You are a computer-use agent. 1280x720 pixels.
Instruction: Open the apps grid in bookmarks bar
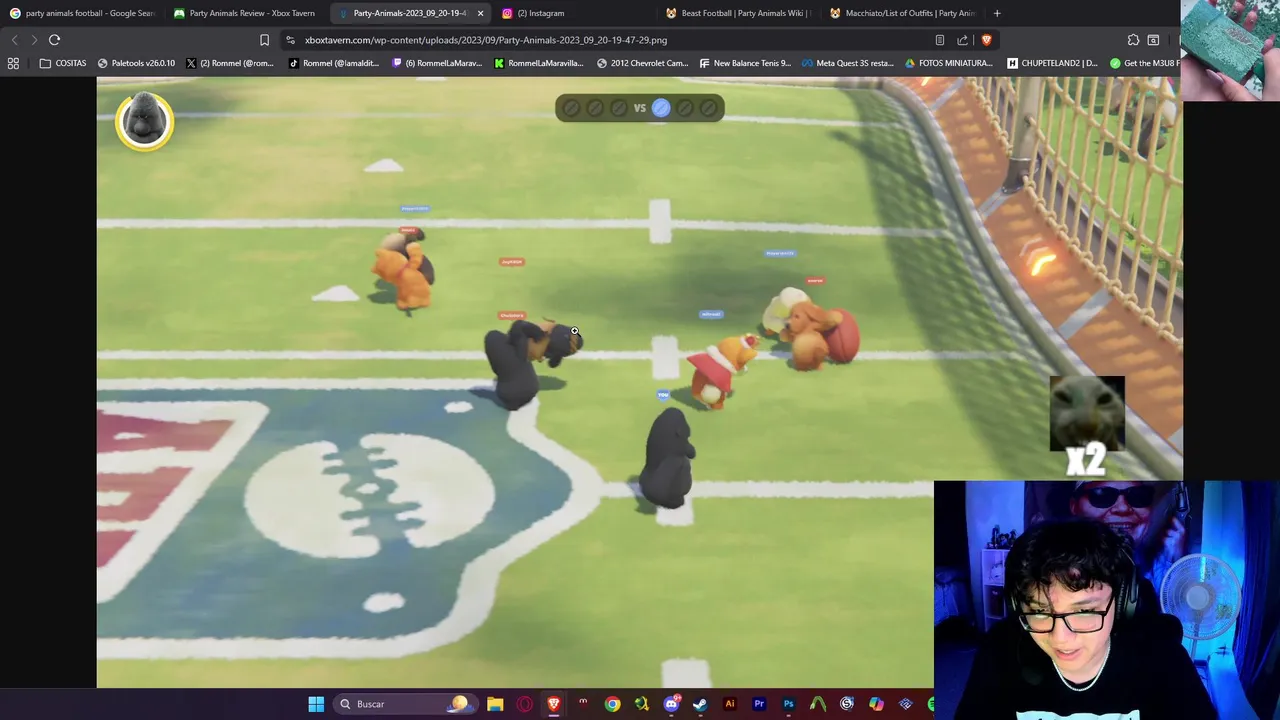tap(13, 63)
